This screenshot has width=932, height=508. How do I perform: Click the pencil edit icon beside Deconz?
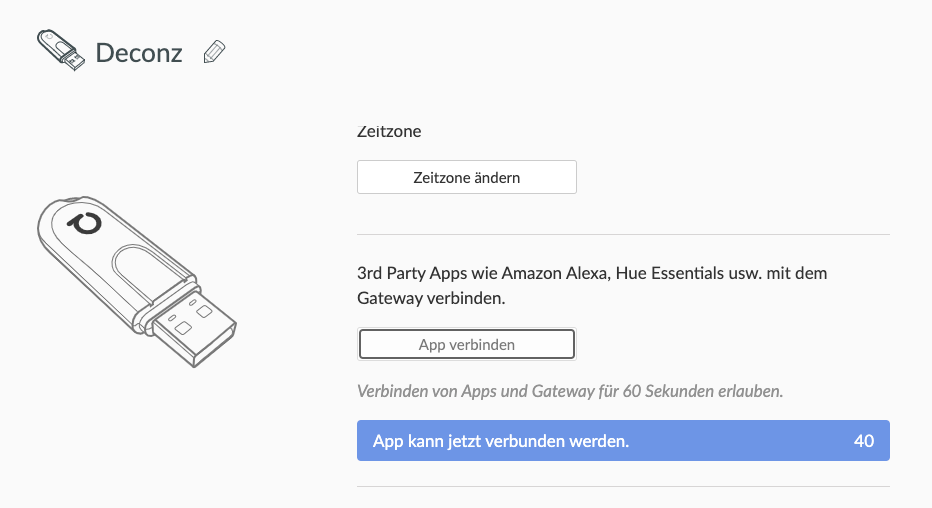[214, 52]
